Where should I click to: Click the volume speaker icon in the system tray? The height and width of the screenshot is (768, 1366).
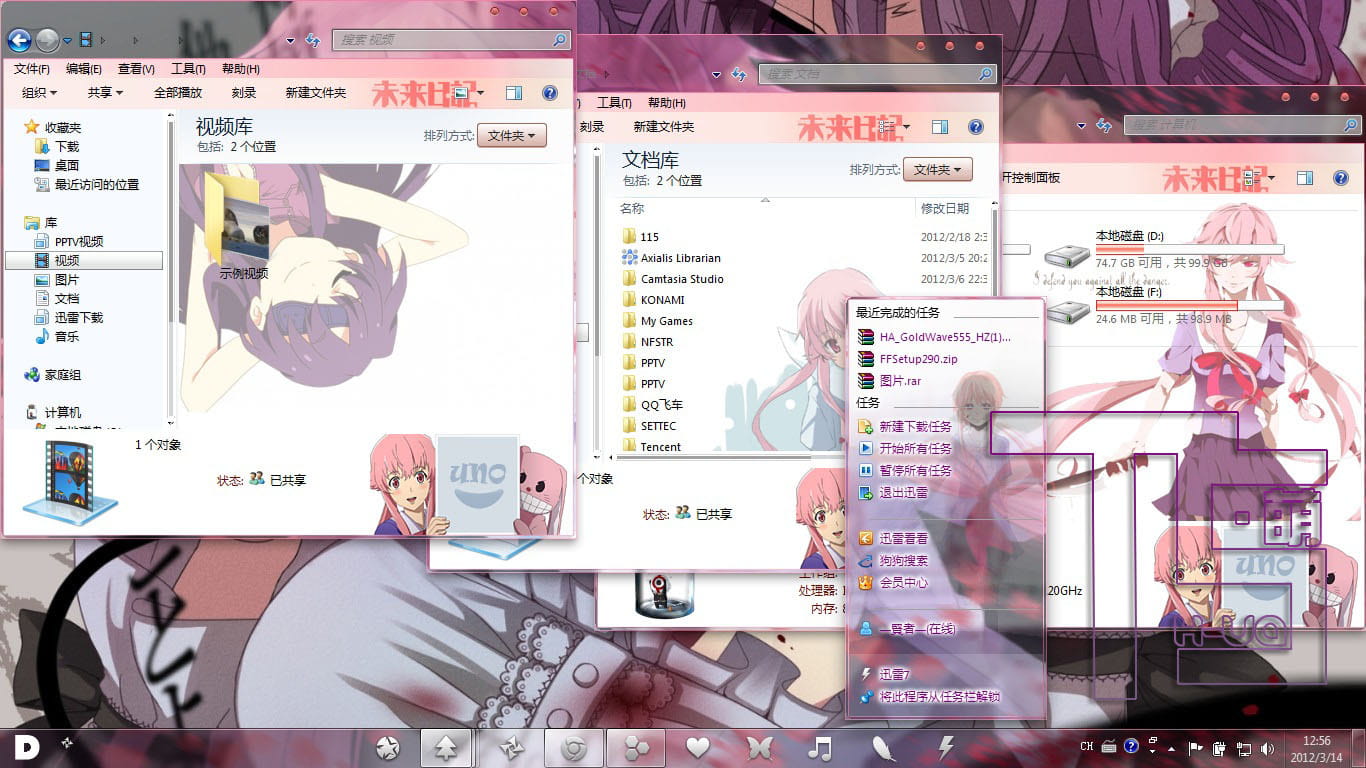click(x=1268, y=747)
